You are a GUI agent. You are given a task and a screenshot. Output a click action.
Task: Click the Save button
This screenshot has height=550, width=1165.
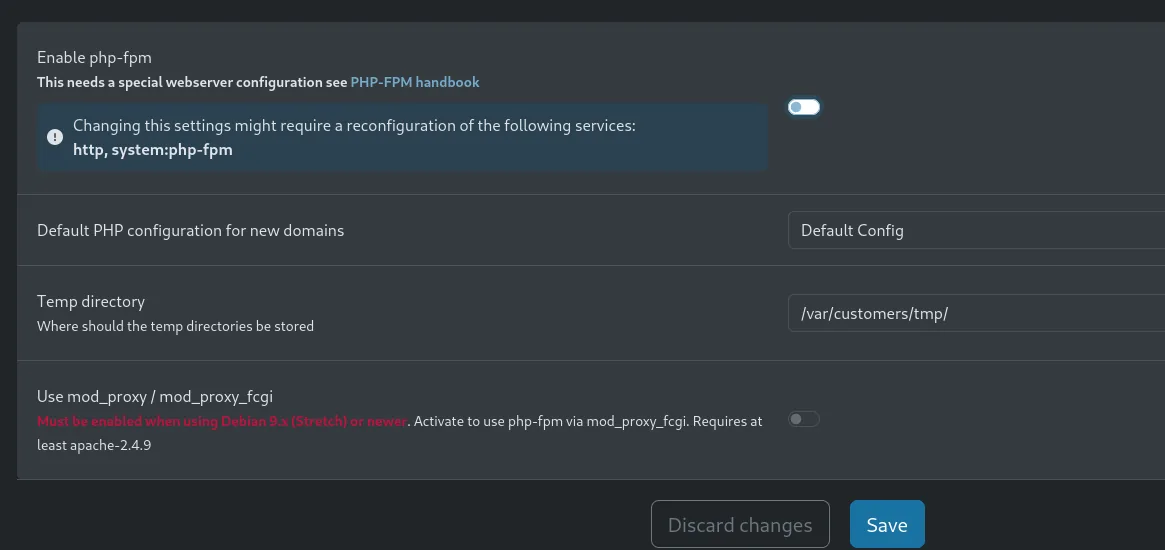[887, 525]
